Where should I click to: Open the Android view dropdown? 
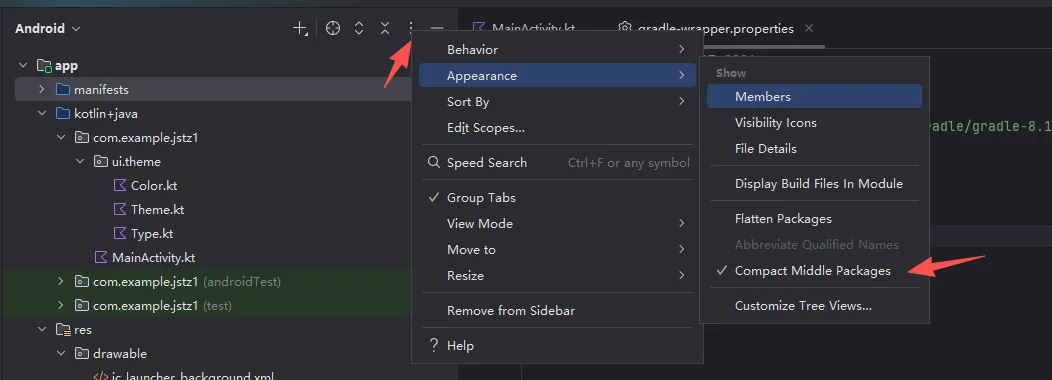point(48,28)
